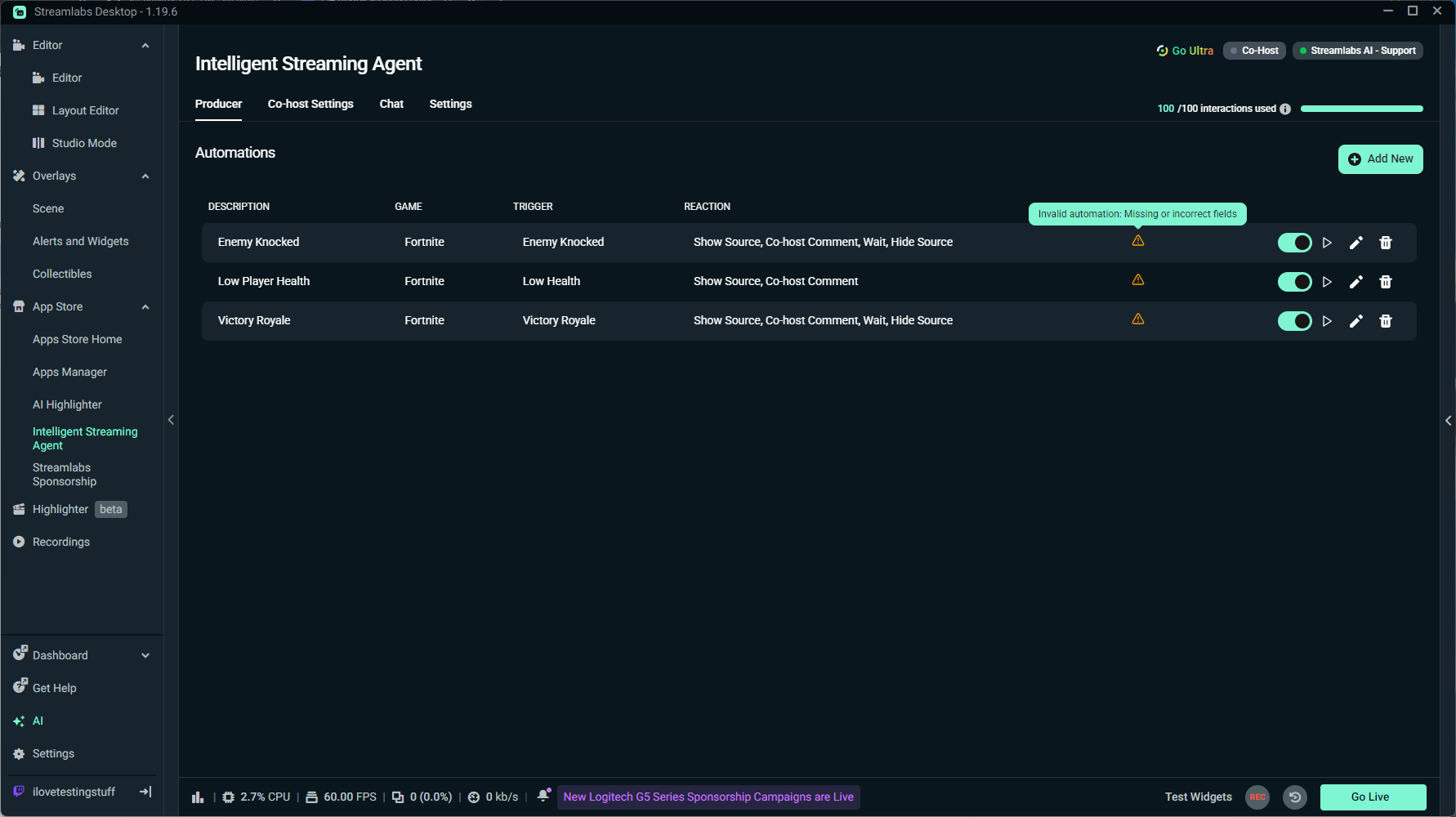Switch off Victory Royale automation
1456x817 pixels.
[1294, 321]
